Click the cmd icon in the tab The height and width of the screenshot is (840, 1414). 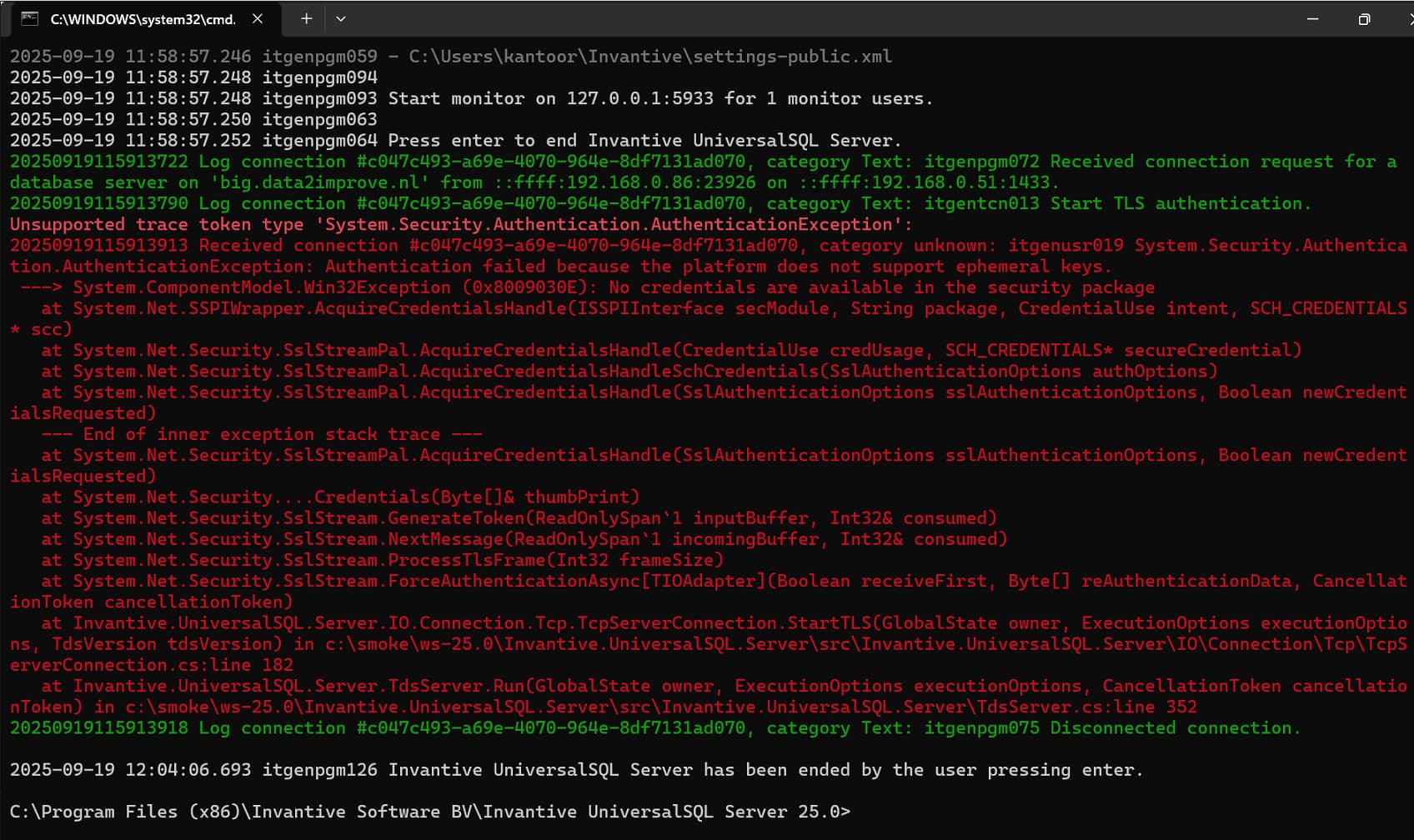tap(29, 18)
